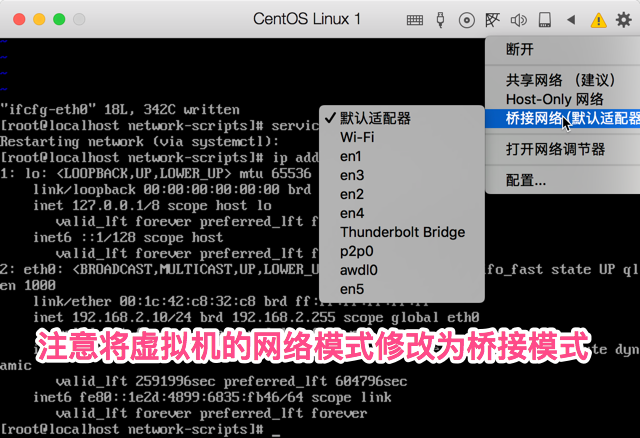Open 配置... menu item
This screenshot has width=640, height=438.
[x=562, y=180]
